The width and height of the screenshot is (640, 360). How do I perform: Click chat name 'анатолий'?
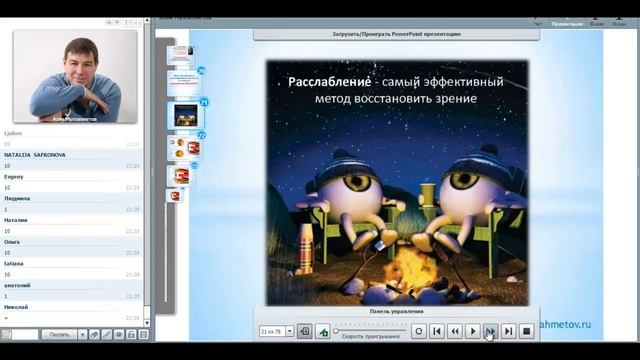[17, 285]
